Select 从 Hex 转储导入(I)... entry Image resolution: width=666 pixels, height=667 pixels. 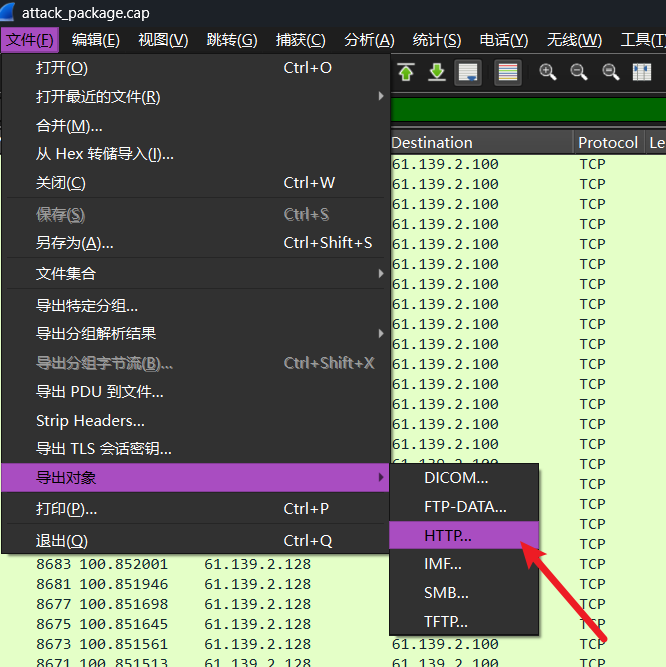click(195, 154)
